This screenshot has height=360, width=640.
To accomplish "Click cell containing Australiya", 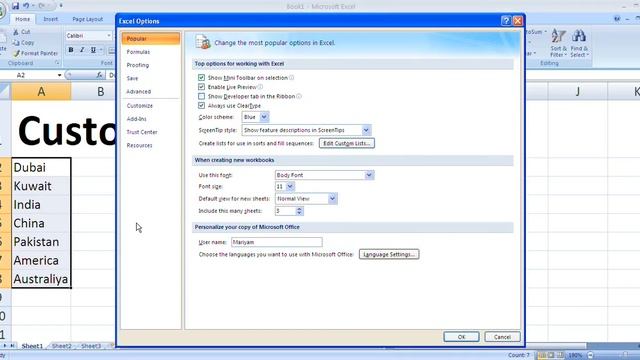I will [x=41, y=279].
